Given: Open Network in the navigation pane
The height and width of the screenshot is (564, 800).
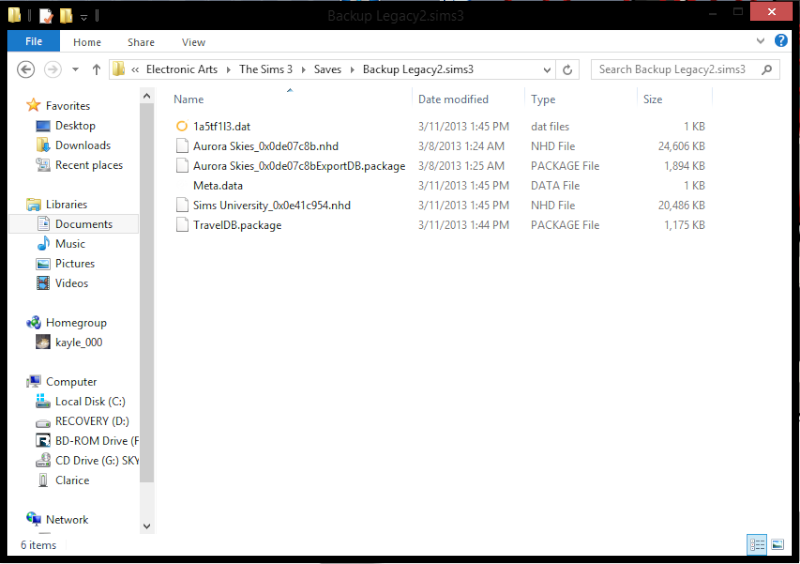Looking at the screenshot, I should [67, 520].
